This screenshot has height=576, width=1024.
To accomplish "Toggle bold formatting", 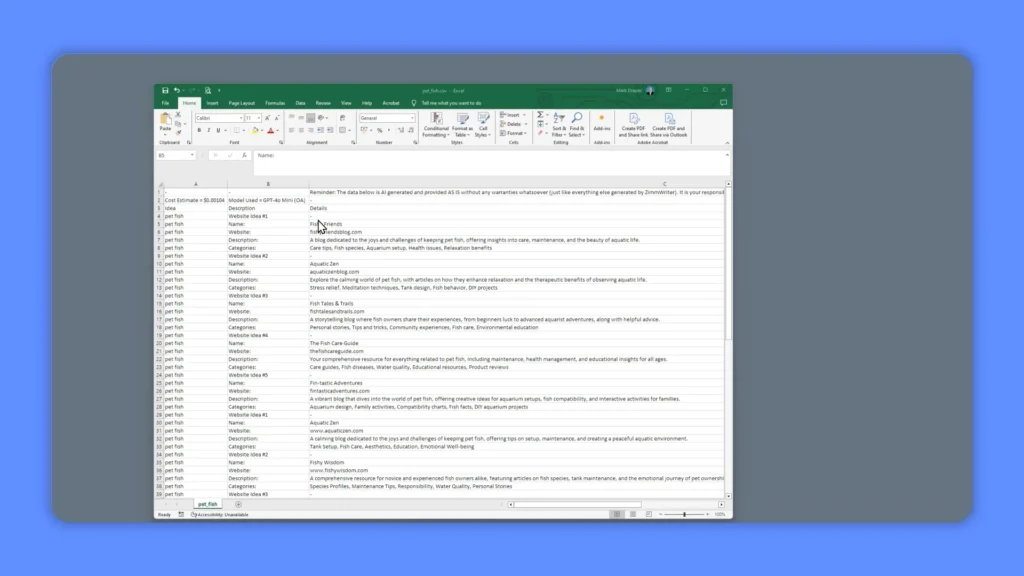I will (x=199, y=130).
